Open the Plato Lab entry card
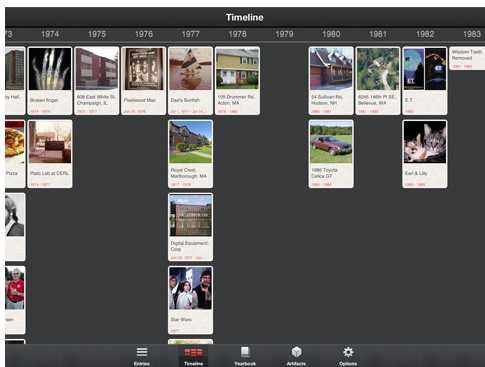Viewport: 485px width, 367px height. (x=50, y=154)
